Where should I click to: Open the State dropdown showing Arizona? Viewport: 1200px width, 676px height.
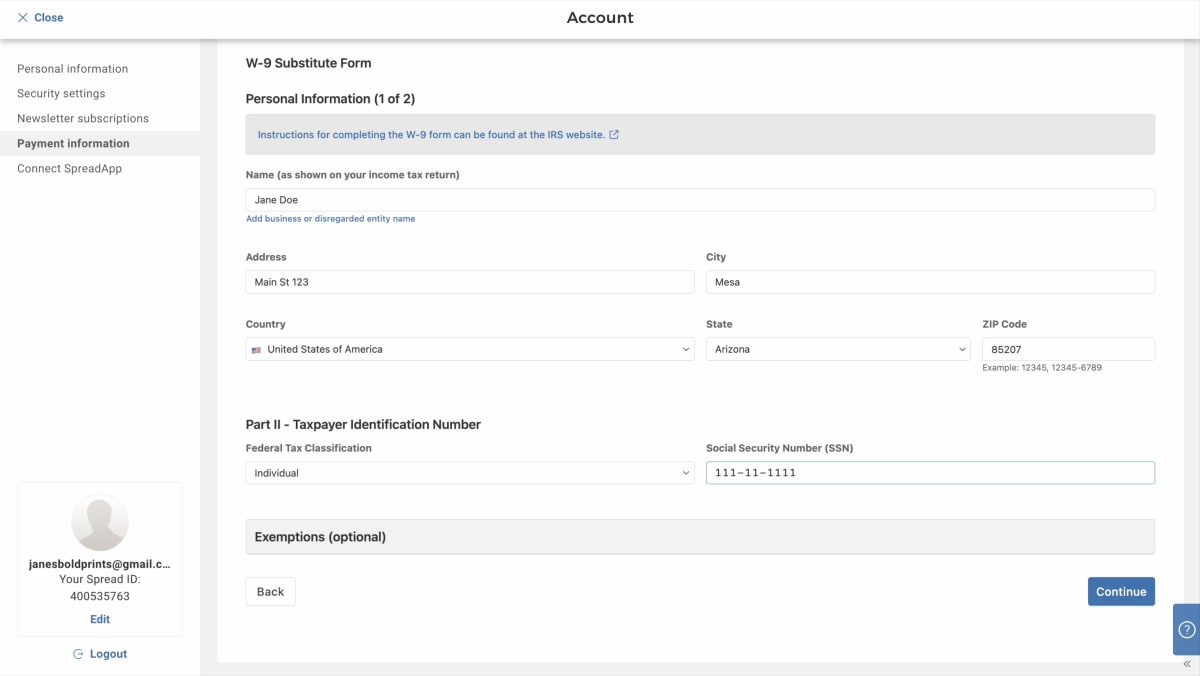click(x=838, y=349)
